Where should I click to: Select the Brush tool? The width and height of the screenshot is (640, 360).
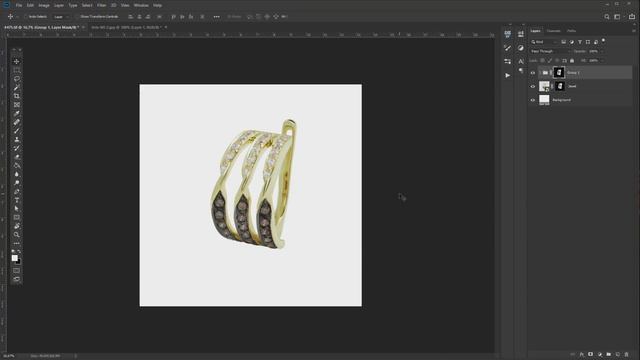tap(16, 131)
